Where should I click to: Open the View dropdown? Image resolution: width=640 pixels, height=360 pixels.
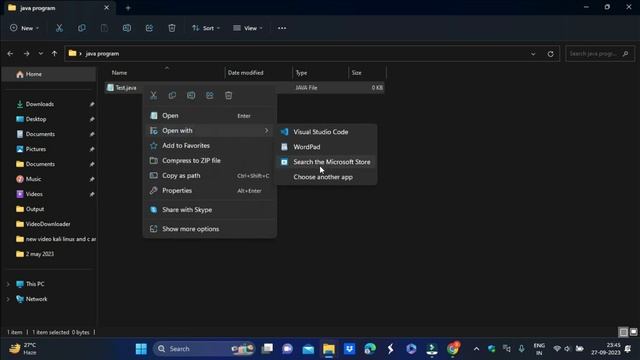(x=248, y=28)
